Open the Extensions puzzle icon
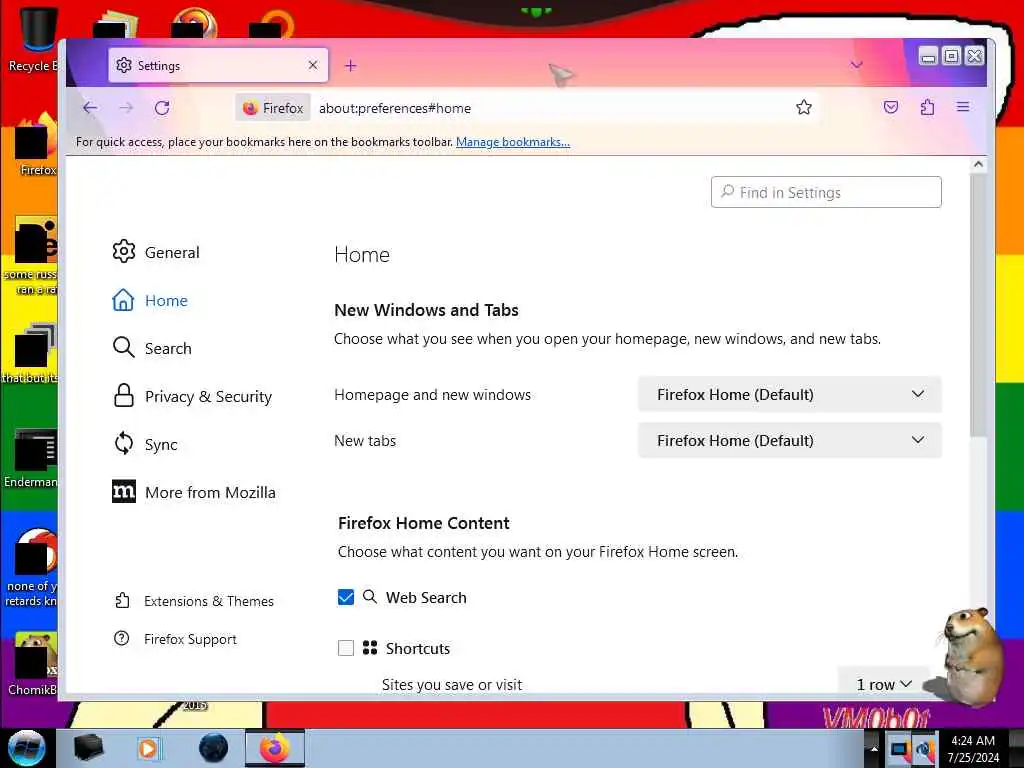This screenshot has height=768, width=1024. tap(927, 107)
